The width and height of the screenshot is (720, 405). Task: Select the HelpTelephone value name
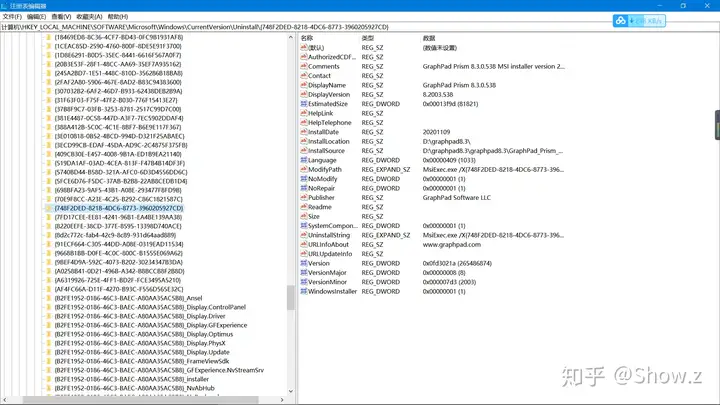pos(330,123)
